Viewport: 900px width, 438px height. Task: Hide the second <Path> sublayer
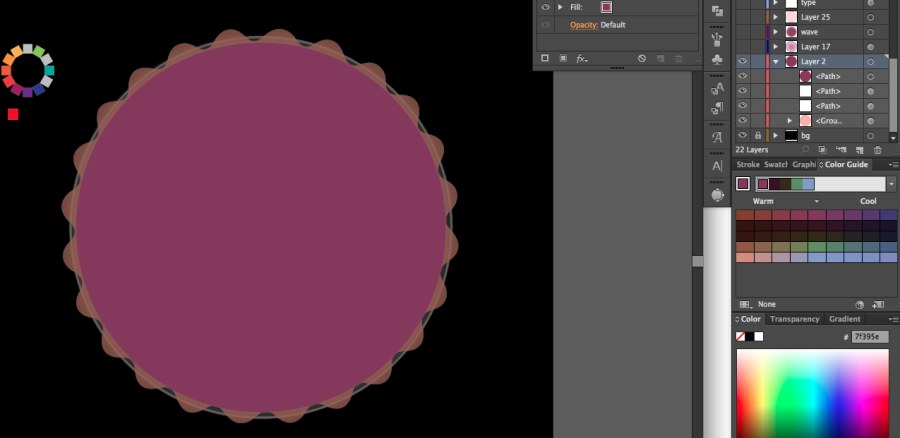(743, 91)
